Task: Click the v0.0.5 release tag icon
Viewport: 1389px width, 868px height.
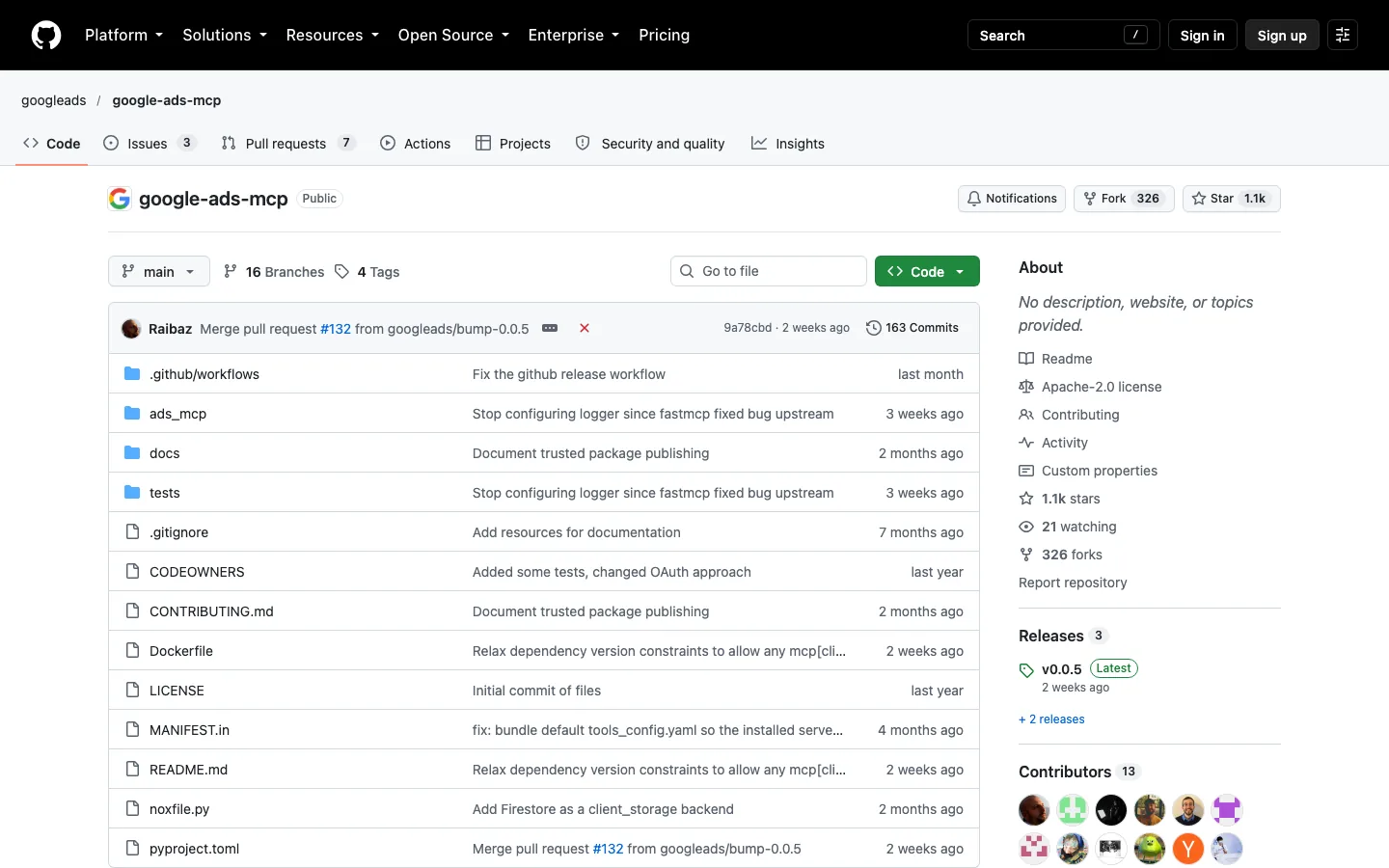Action: click(1026, 670)
